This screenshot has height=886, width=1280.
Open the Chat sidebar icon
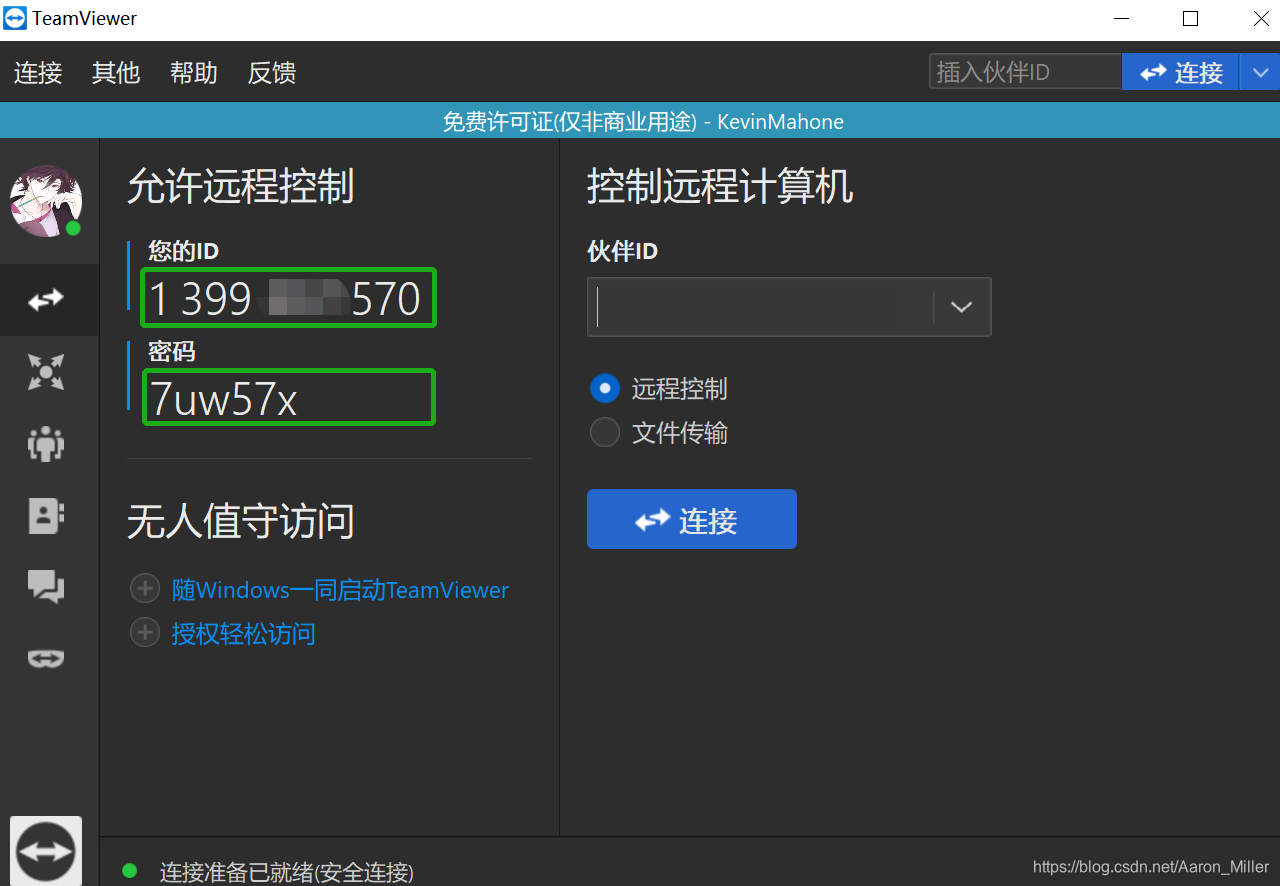(x=46, y=586)
